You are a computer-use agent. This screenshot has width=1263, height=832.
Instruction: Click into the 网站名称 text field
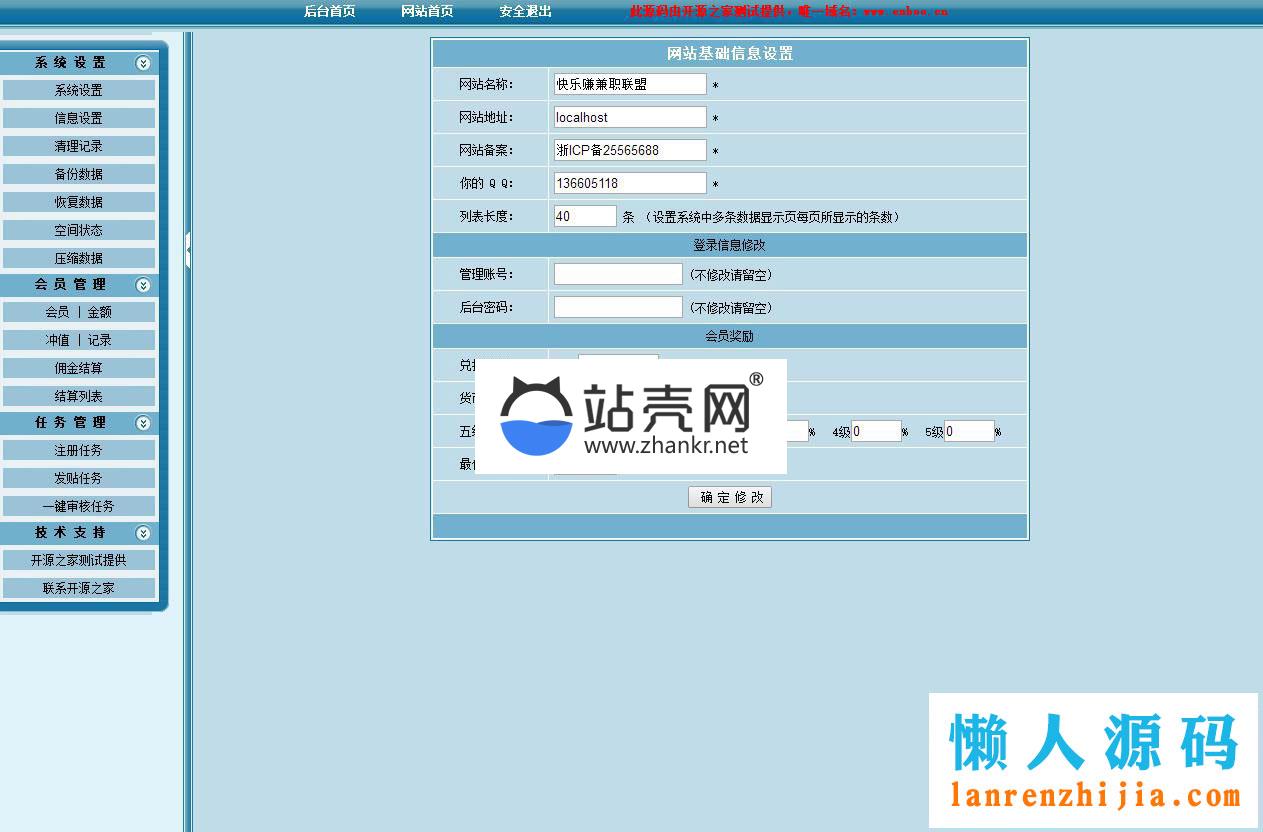click(x=629, y=85)
